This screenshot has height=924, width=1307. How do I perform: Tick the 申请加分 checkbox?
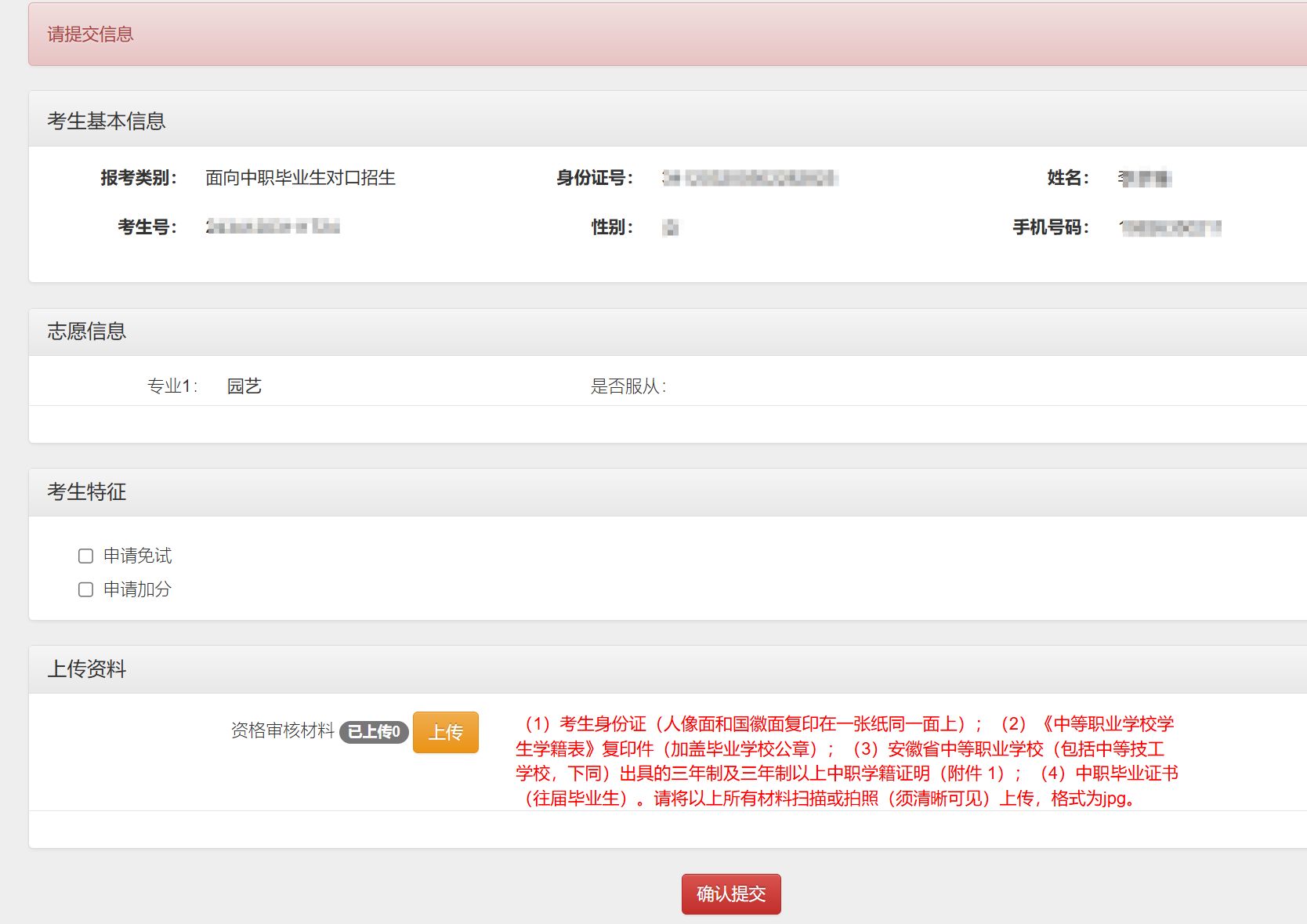pyautogui.click(x=86, y=589)
